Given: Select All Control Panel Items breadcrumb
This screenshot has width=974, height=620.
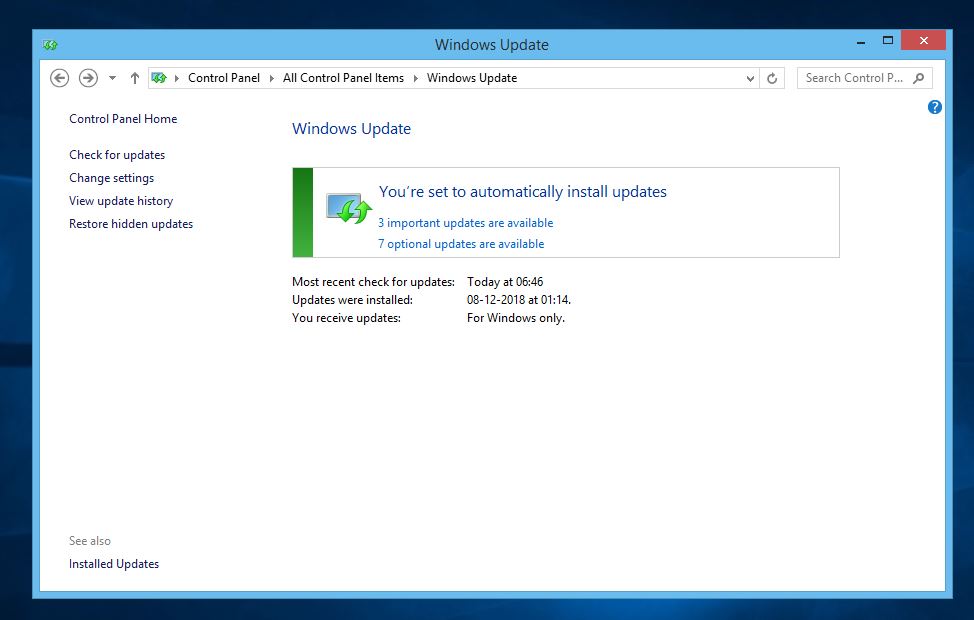Looking at the screenshot, I should click(x=343, y=78).
